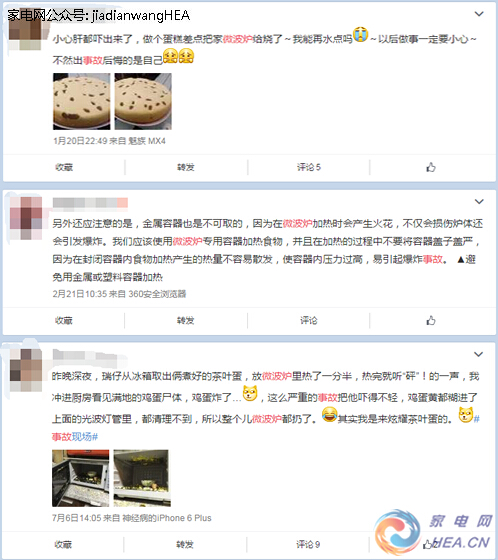Screen dimensions: 498x560
Task: Like the second post about metal containers
Action: [x=431, y=320]
